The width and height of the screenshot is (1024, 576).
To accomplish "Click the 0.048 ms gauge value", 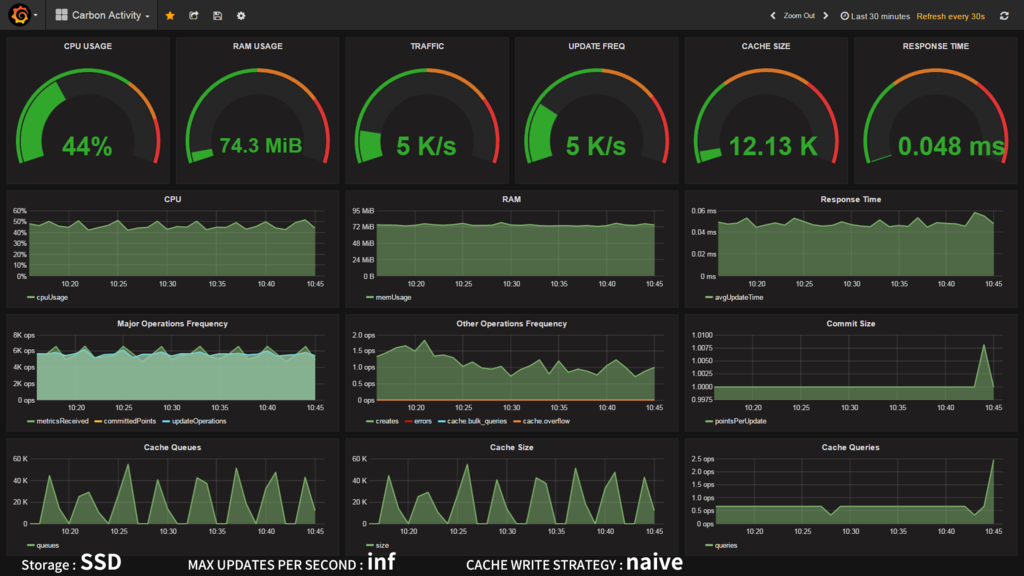I will click(950, 146).
